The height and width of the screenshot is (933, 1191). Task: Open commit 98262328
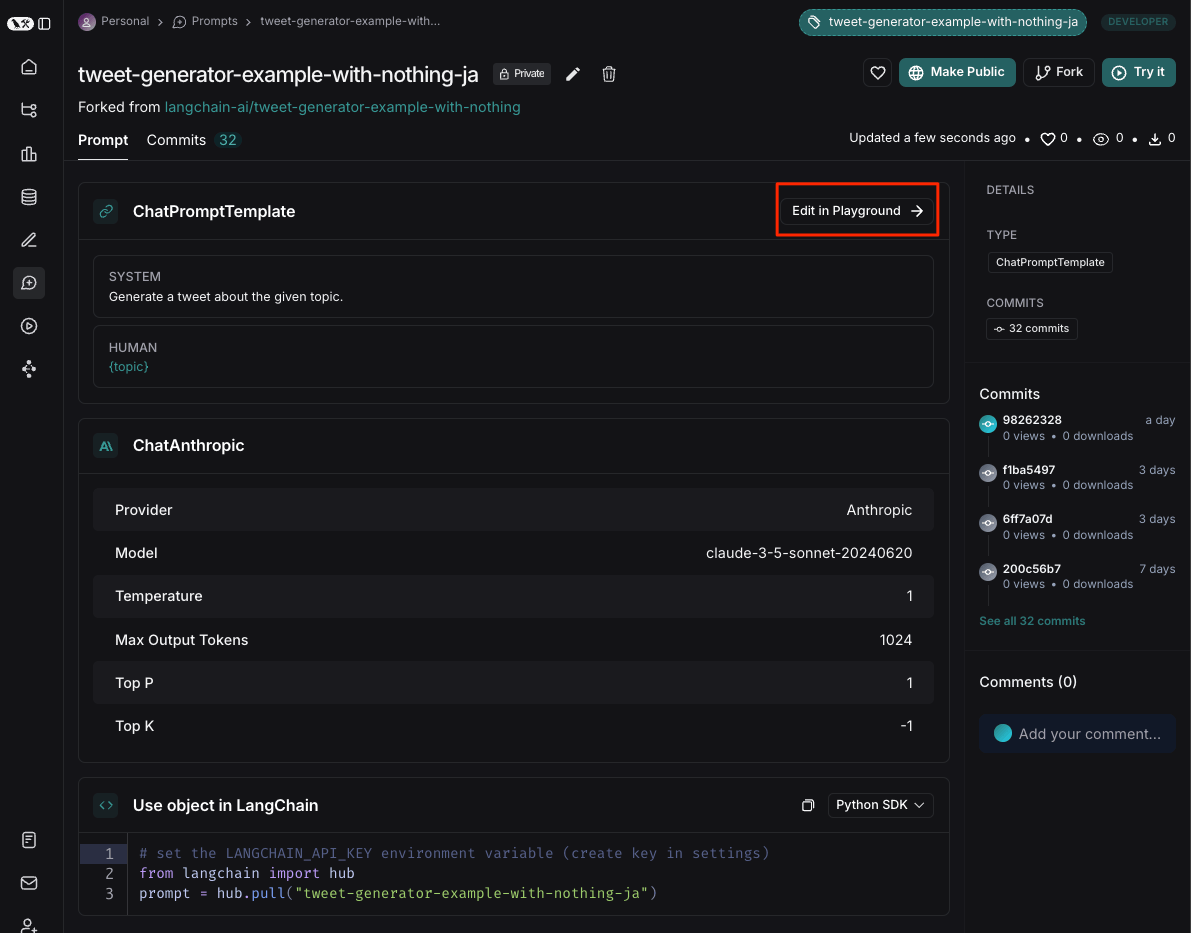[1031, 420]
